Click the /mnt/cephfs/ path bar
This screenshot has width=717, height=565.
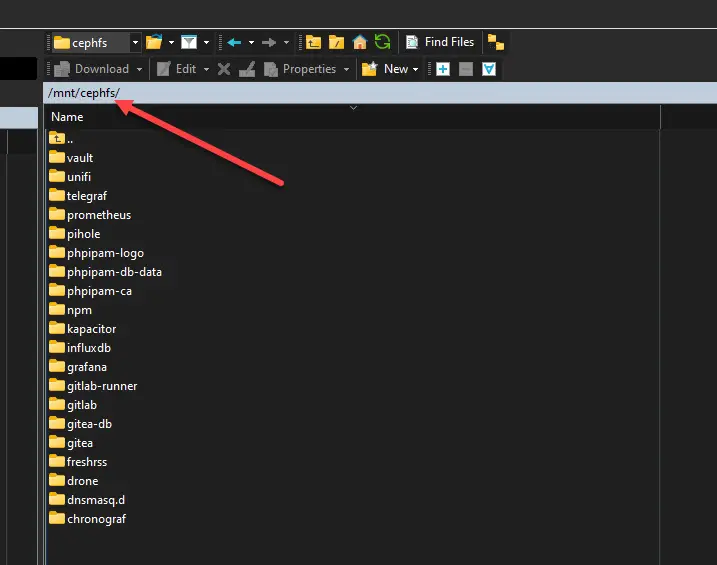pyautogui.click(x=380, y=93)
